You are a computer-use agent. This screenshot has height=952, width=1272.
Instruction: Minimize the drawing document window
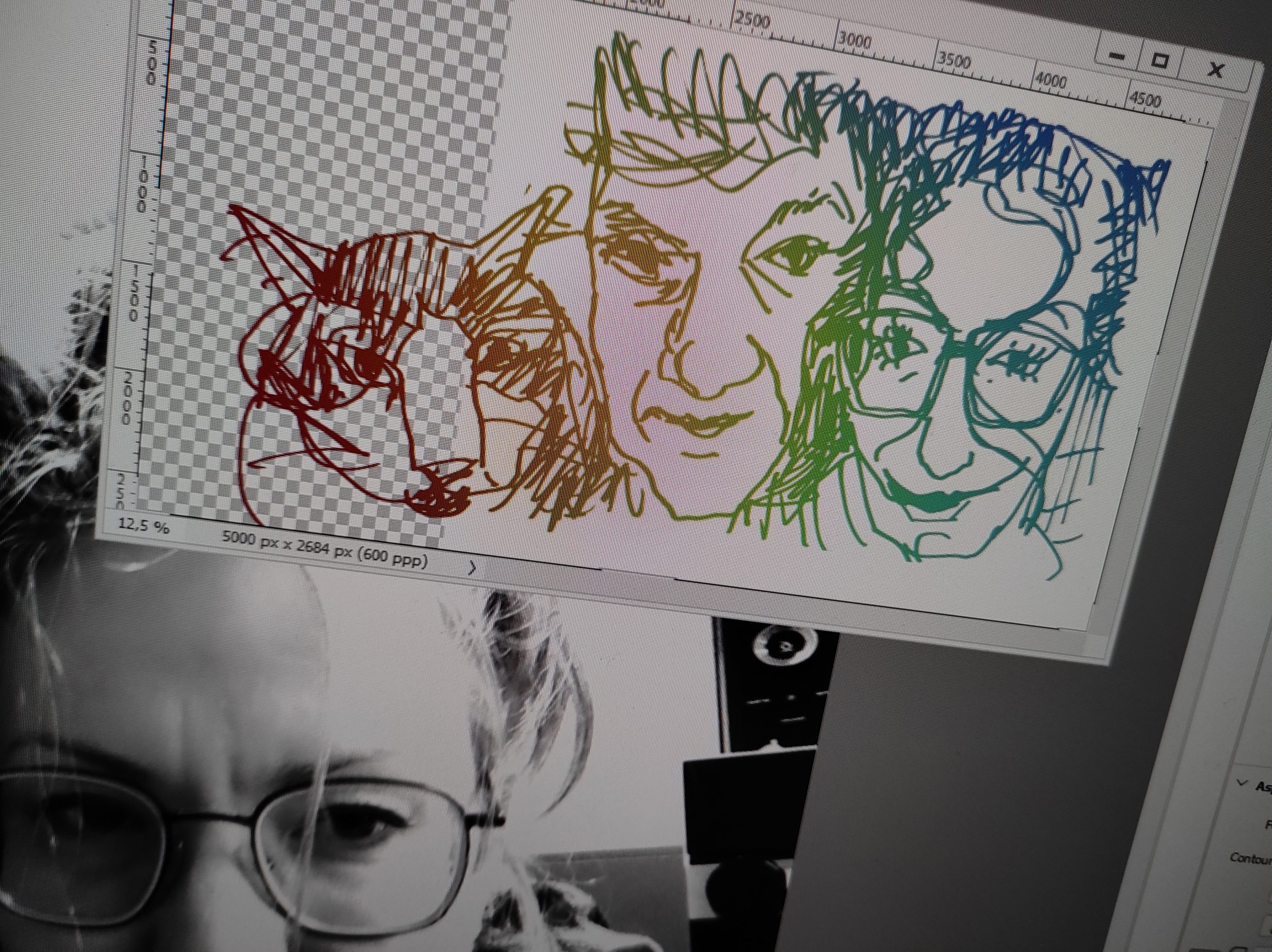click(1117, 56)
